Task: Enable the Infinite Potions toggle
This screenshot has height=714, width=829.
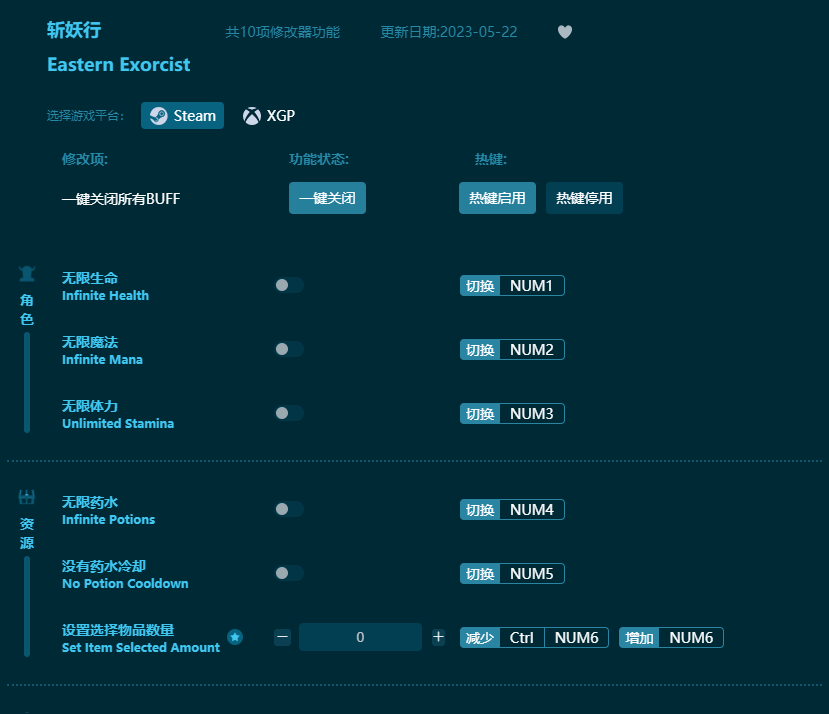Action: pos(289,509)
